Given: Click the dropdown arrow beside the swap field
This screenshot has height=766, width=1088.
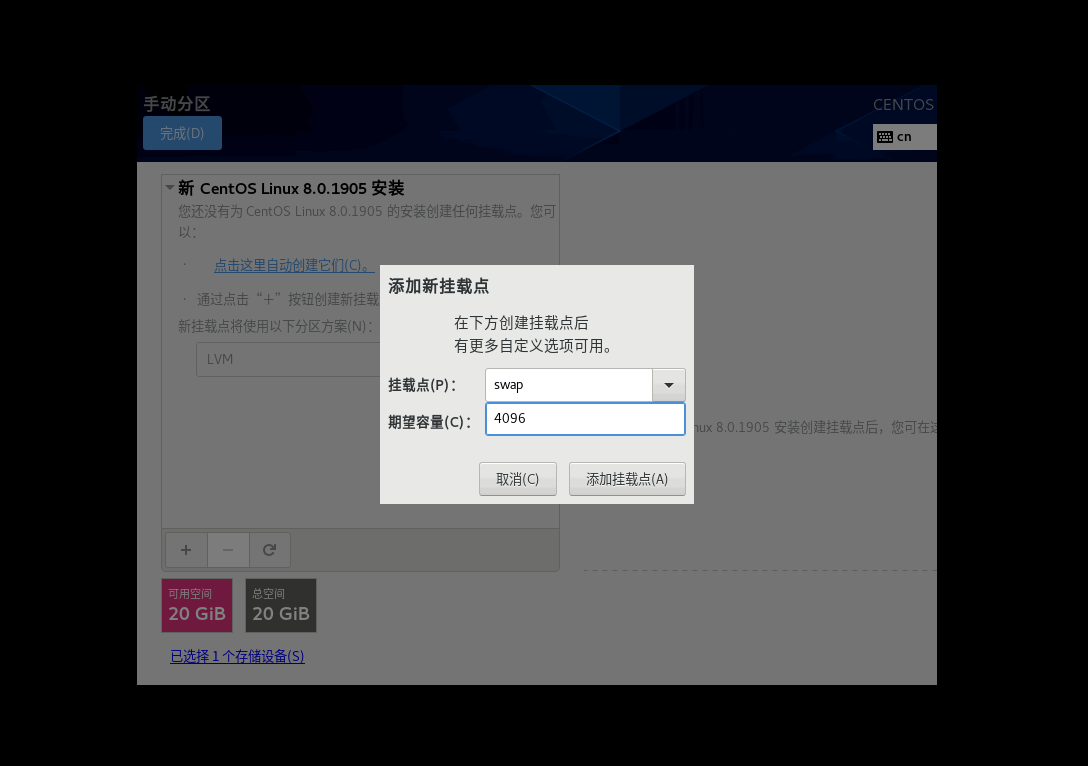Looking at the screenshot, I should 669,384.
